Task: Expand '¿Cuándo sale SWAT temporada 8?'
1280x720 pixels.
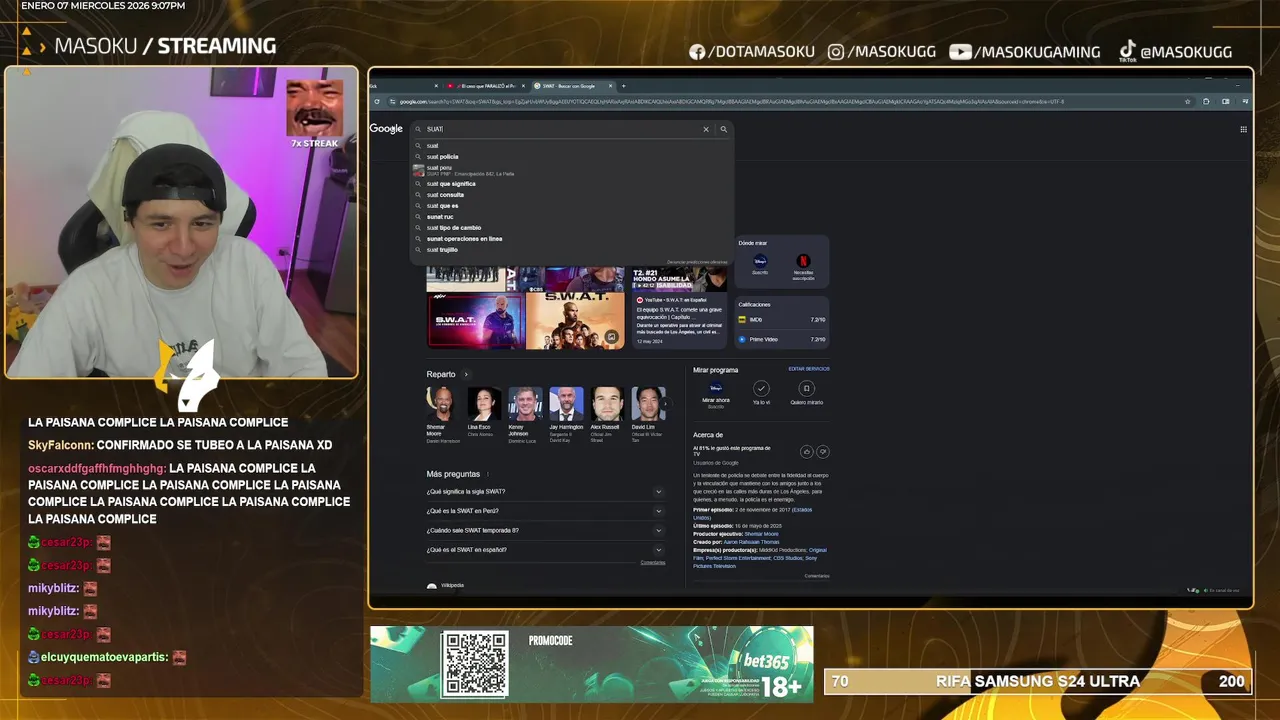Action: (545, 530)
